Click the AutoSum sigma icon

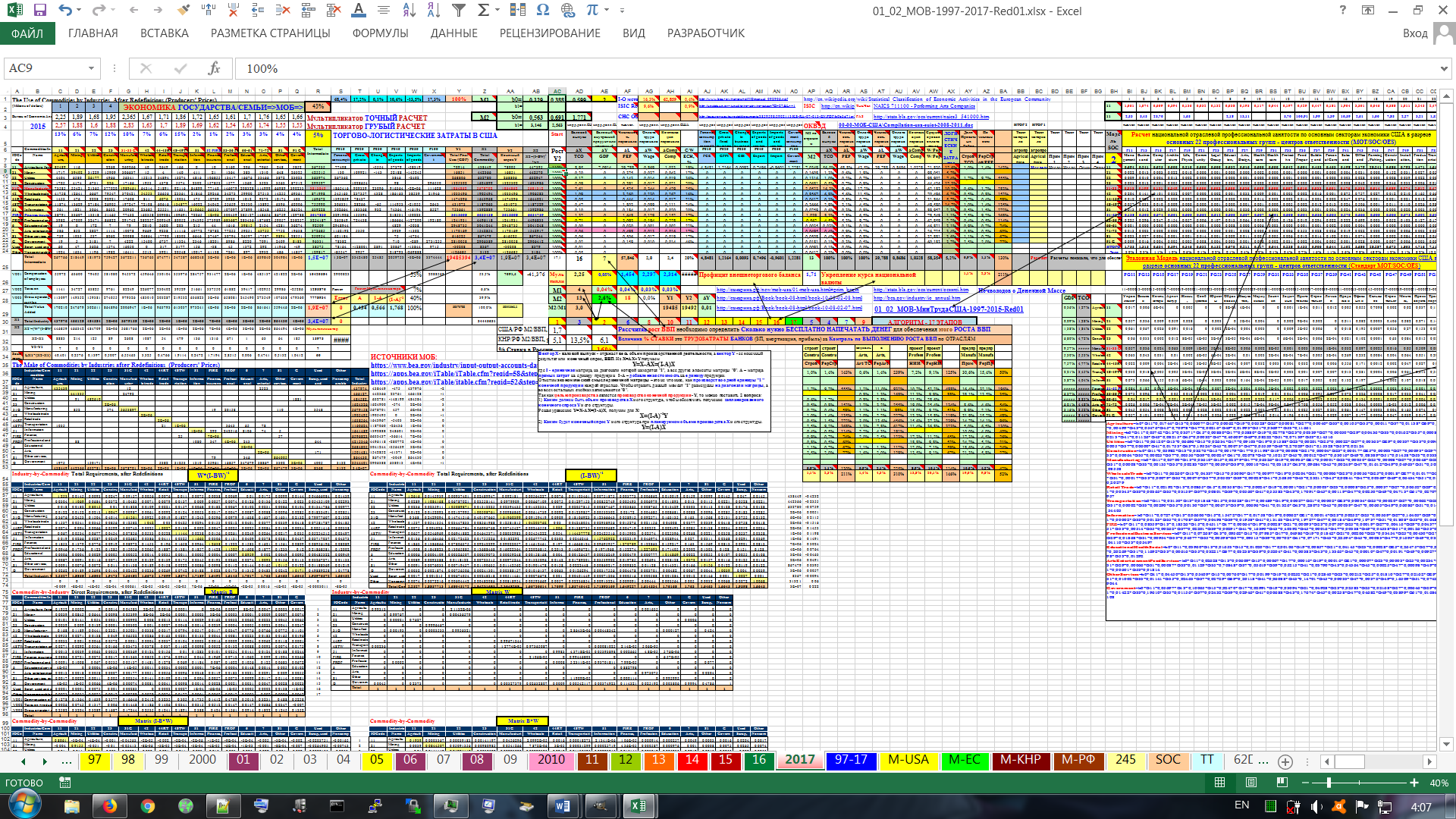click(483, 11)
